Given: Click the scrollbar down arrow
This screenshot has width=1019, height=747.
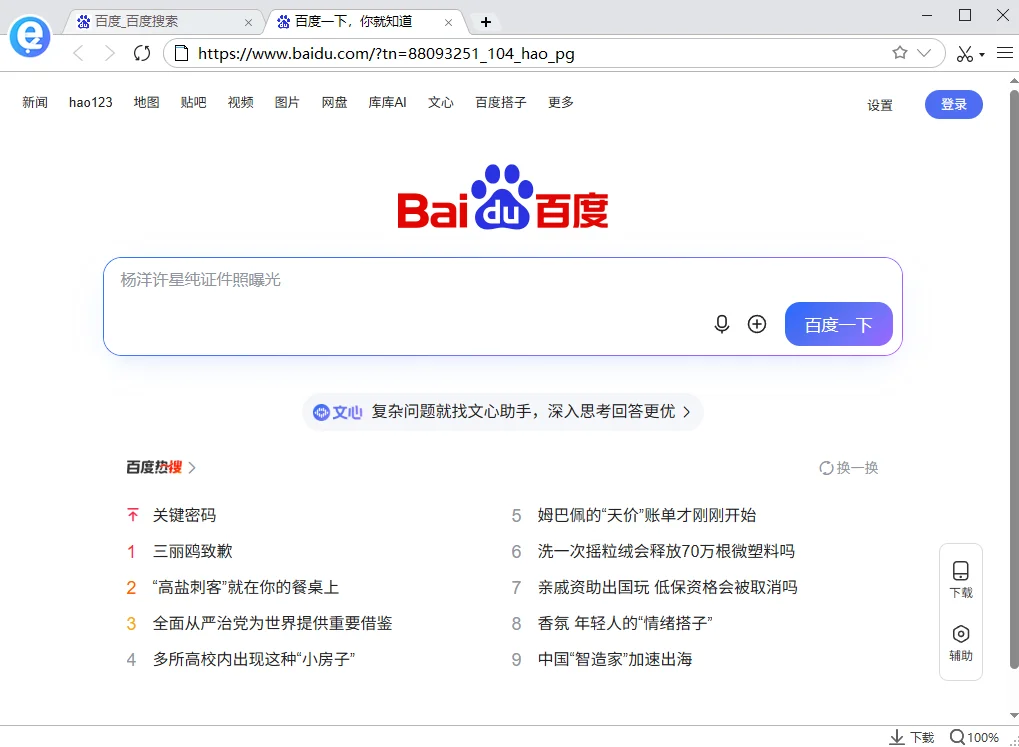Looking at the screenshot, I should tap(1014, 716).
